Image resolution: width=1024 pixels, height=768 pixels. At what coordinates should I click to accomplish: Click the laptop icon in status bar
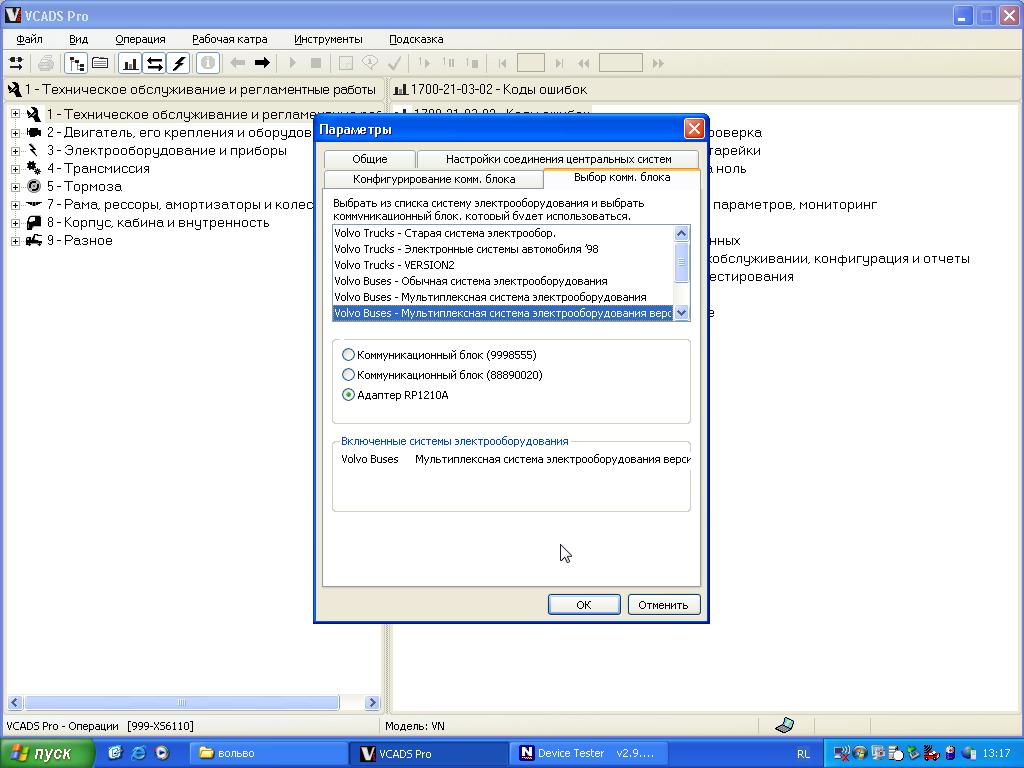pyautogui.click(x=784, y=725)
